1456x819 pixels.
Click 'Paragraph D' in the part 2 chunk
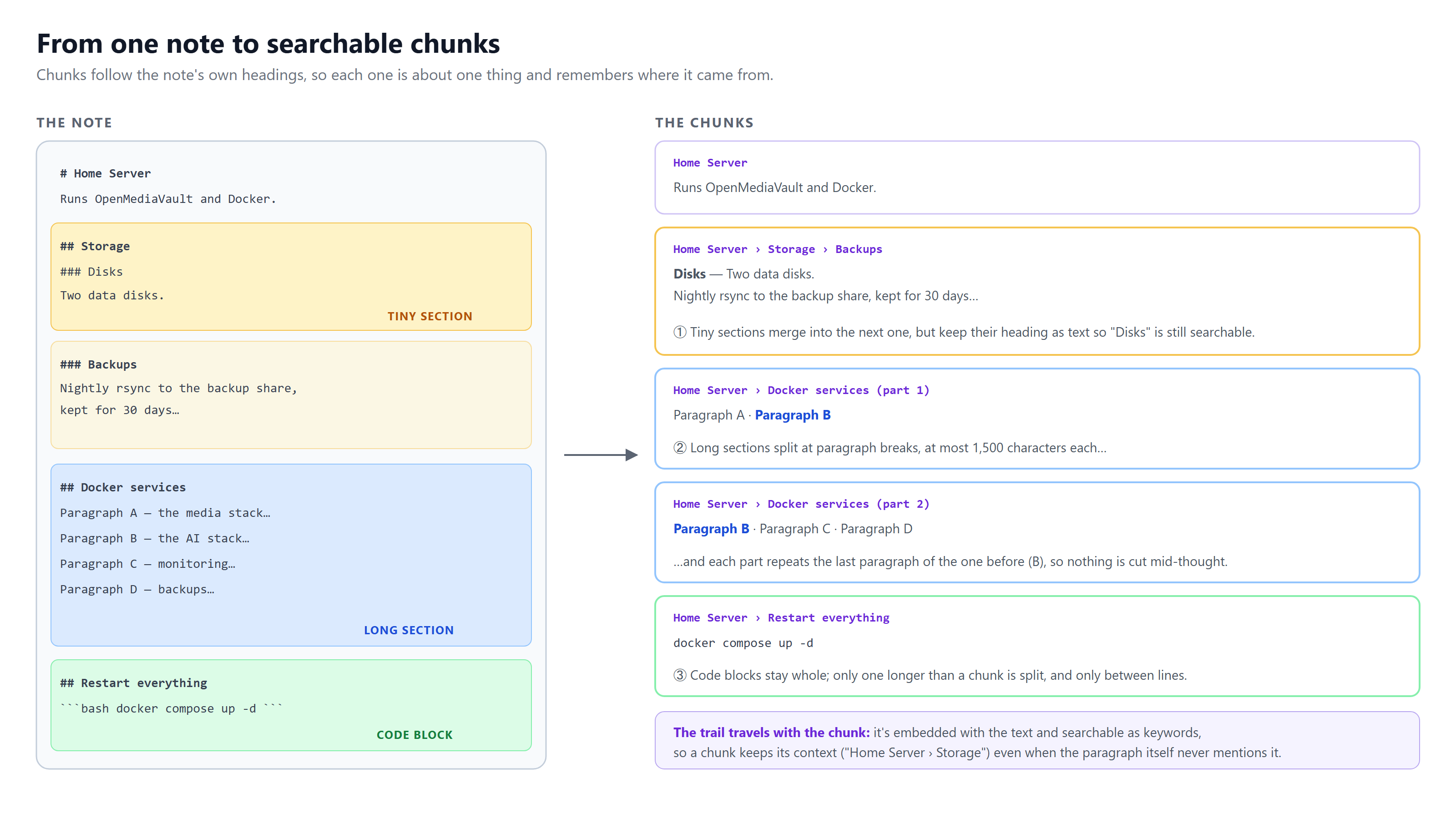876,528
